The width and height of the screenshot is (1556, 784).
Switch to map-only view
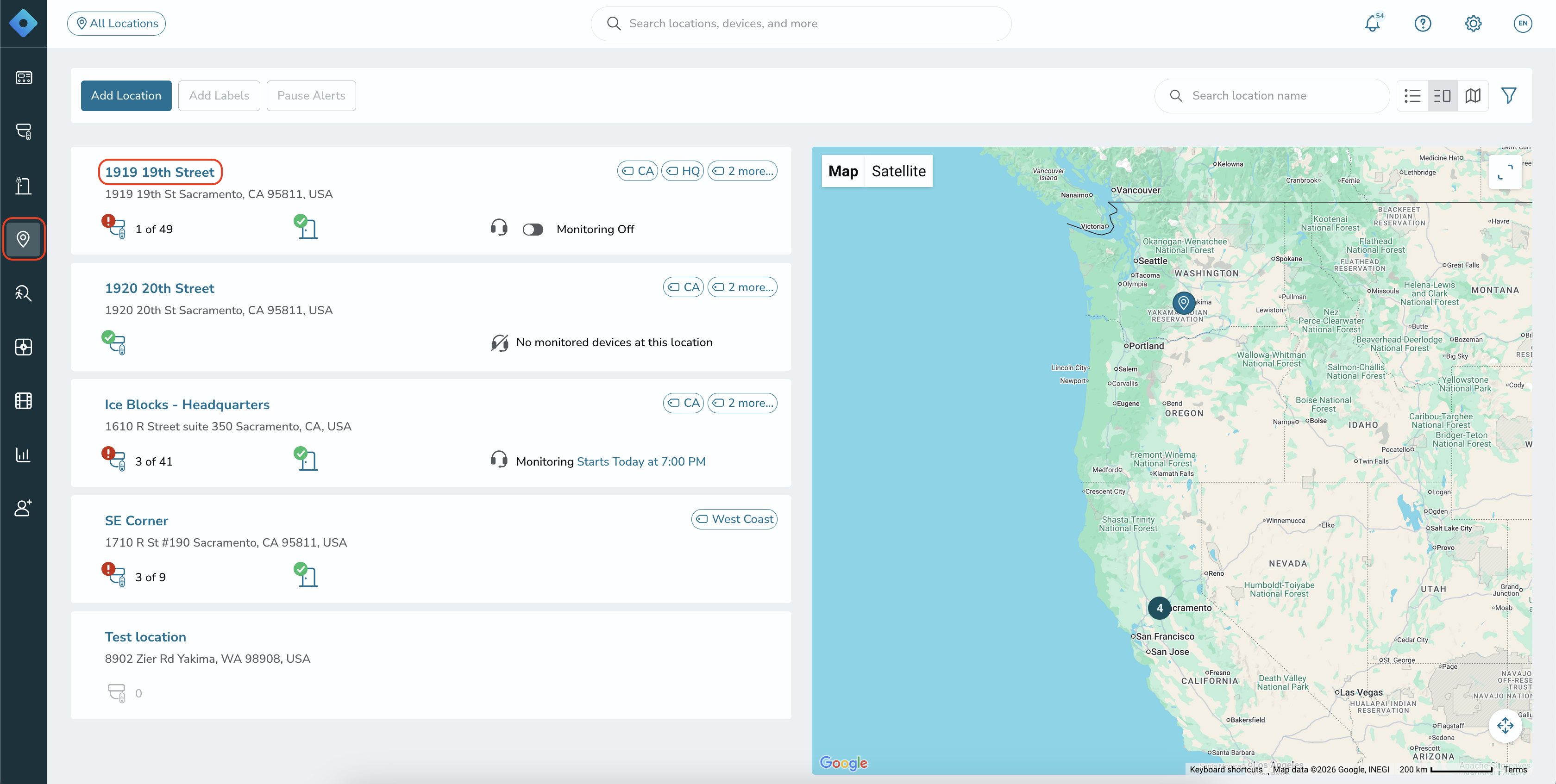1473,95
